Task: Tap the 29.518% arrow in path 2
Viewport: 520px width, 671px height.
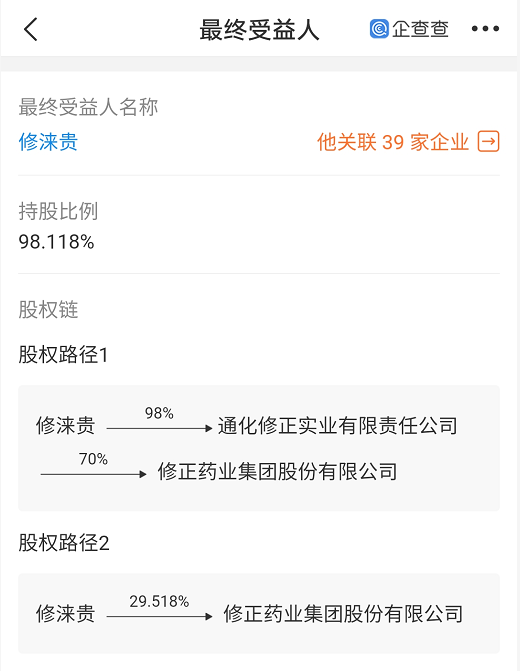Action: pyautogui.click(x=159, y=609)
